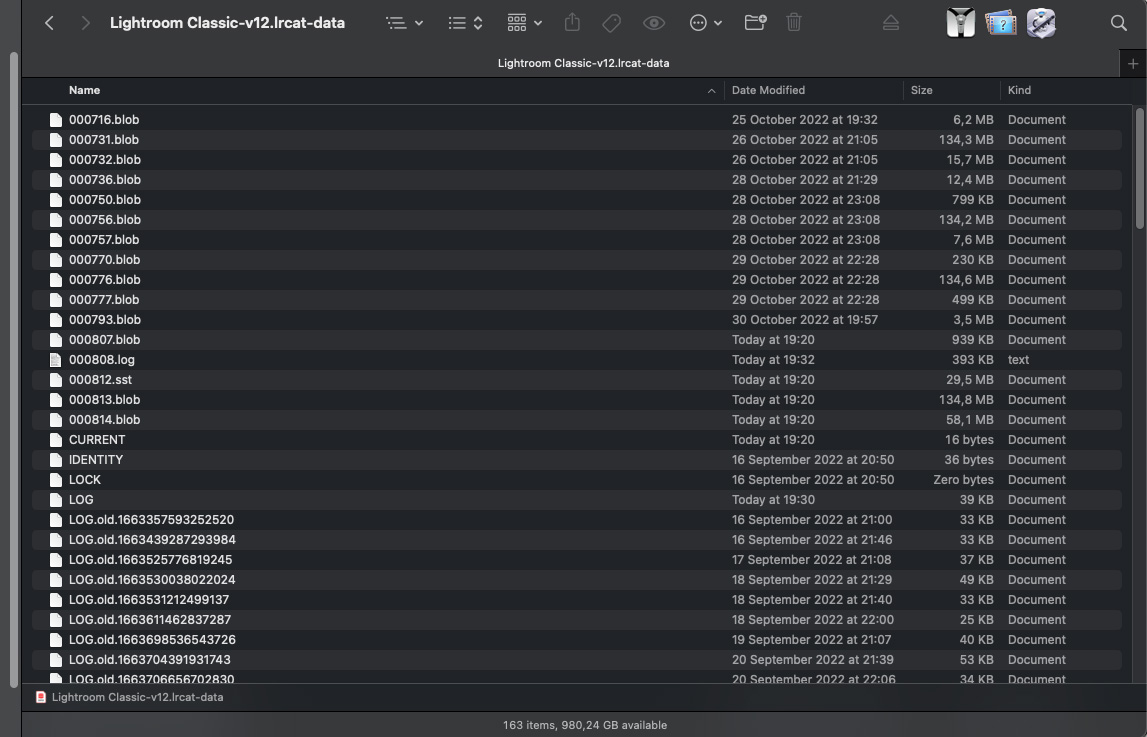
Task: Click the 163 items status text
Action: [584, 725]
